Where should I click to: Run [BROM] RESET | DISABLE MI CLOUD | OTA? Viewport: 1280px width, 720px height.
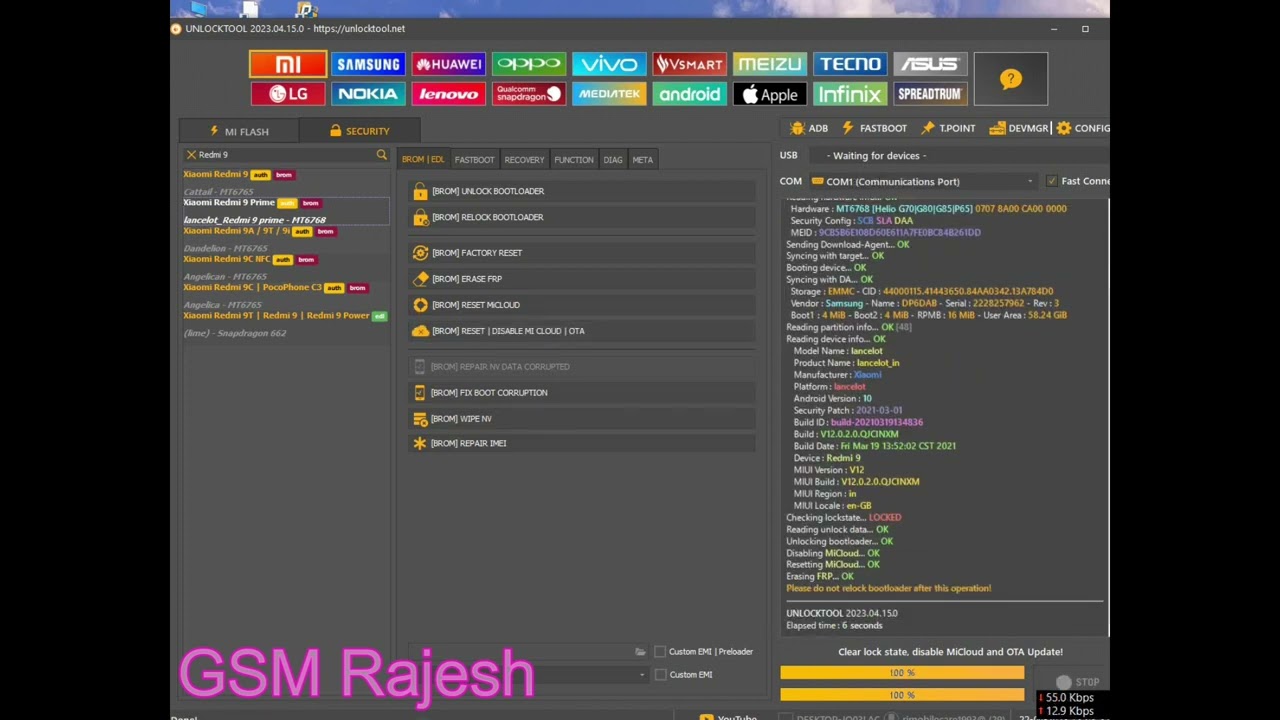click(583, 331)
